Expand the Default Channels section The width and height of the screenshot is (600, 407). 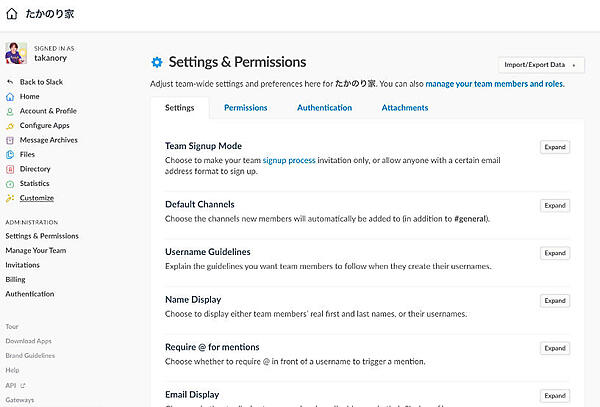[x=555, y=205]
